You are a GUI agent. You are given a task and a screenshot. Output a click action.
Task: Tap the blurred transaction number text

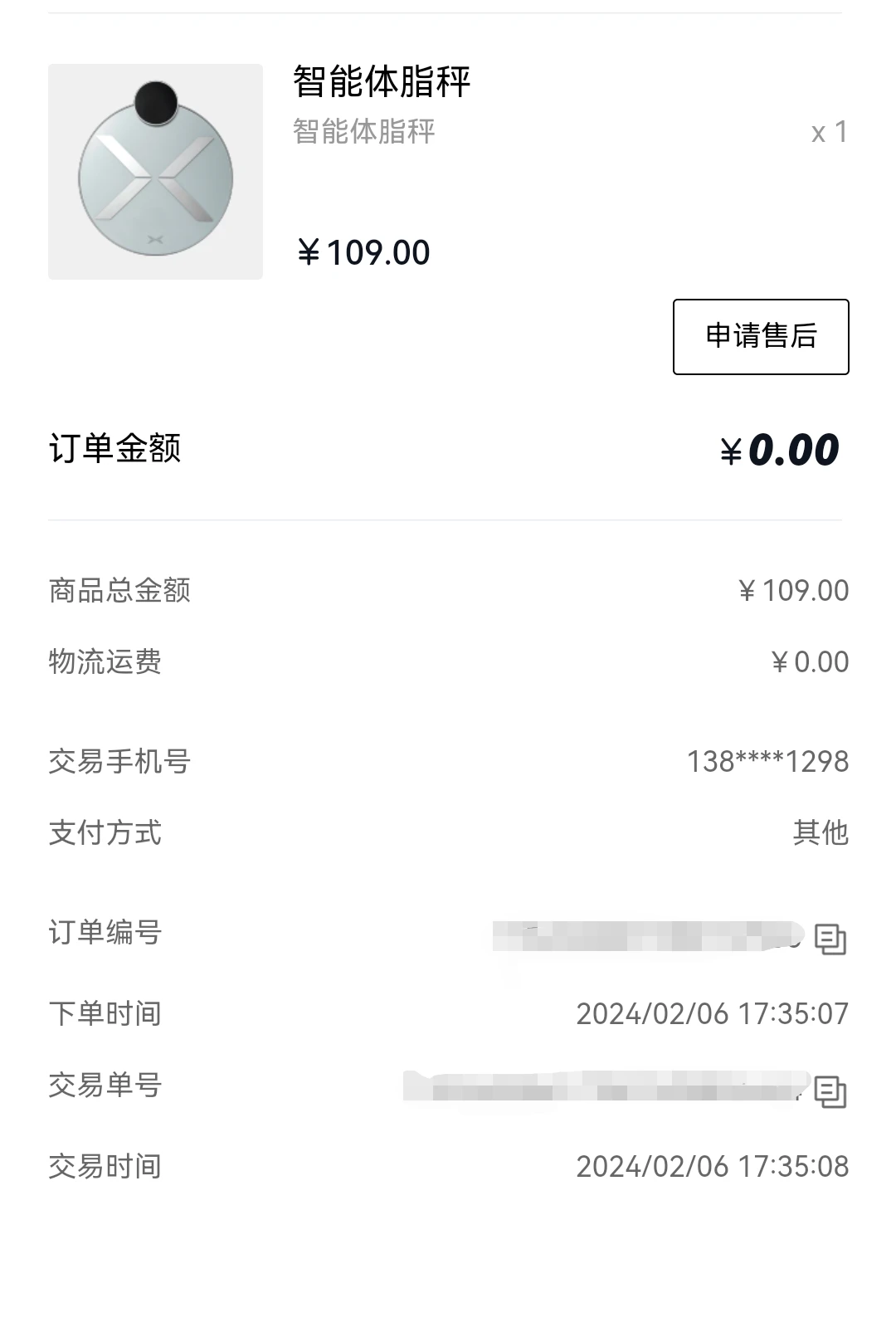(606, 1086)
